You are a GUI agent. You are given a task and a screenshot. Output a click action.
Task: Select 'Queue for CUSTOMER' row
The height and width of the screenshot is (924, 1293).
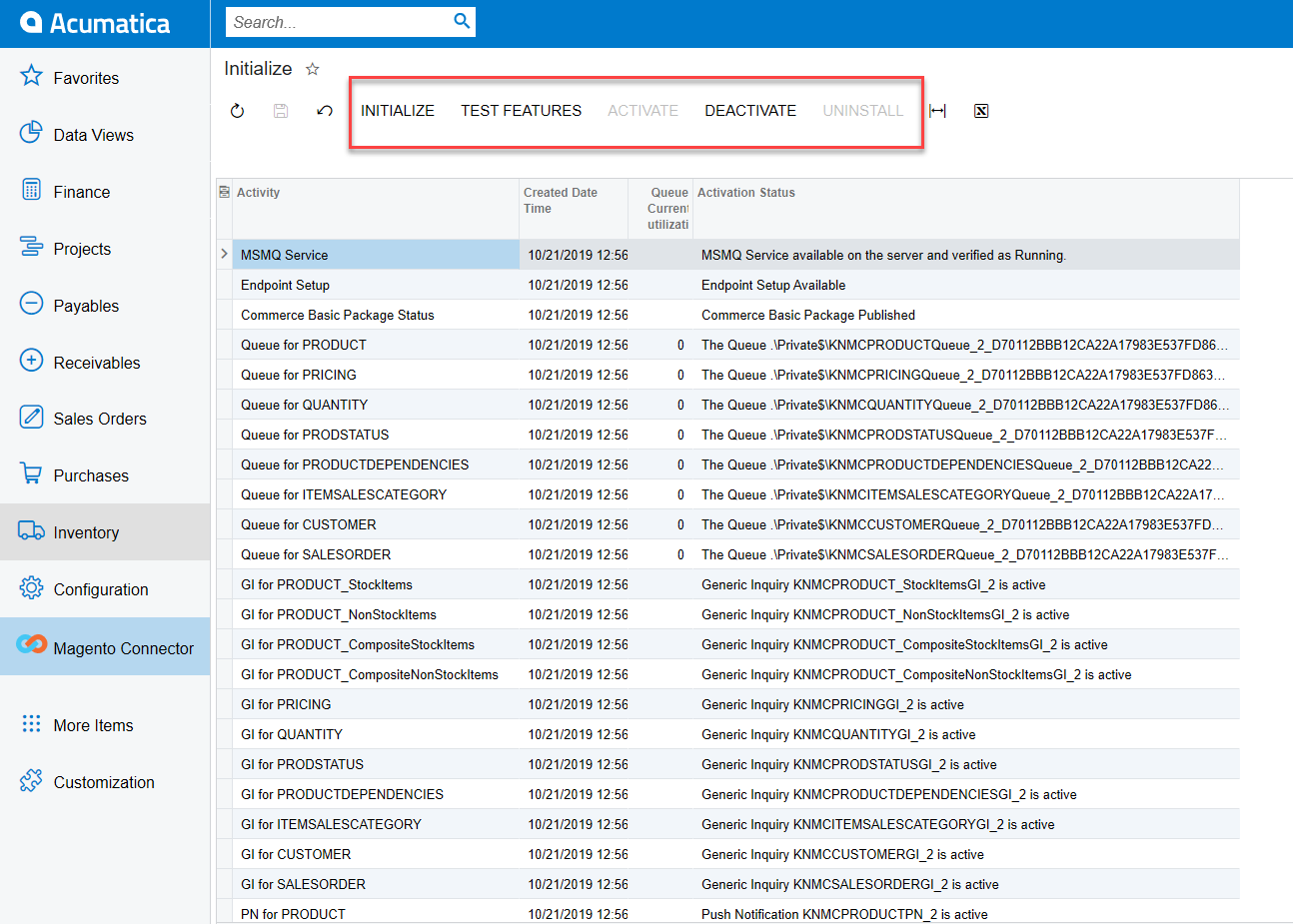728,524
